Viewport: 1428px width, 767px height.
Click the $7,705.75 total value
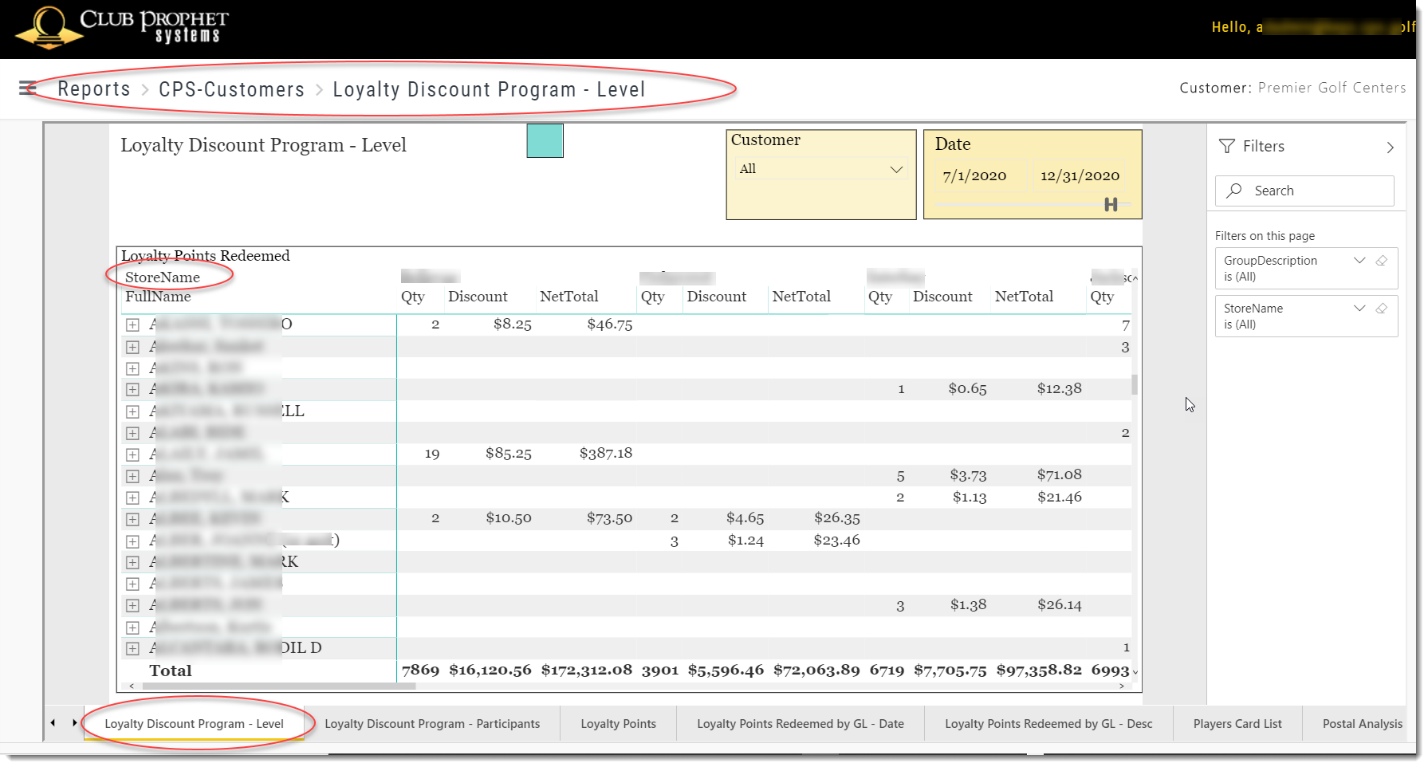pyautogui.click(x=949, y=670)
